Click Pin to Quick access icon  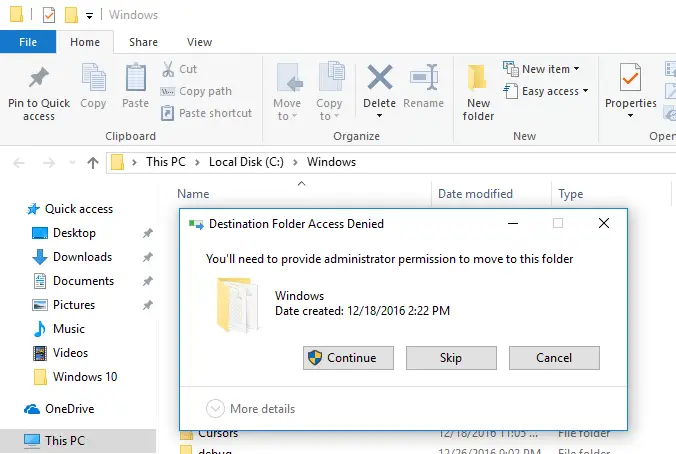click(x=39, y=78)
